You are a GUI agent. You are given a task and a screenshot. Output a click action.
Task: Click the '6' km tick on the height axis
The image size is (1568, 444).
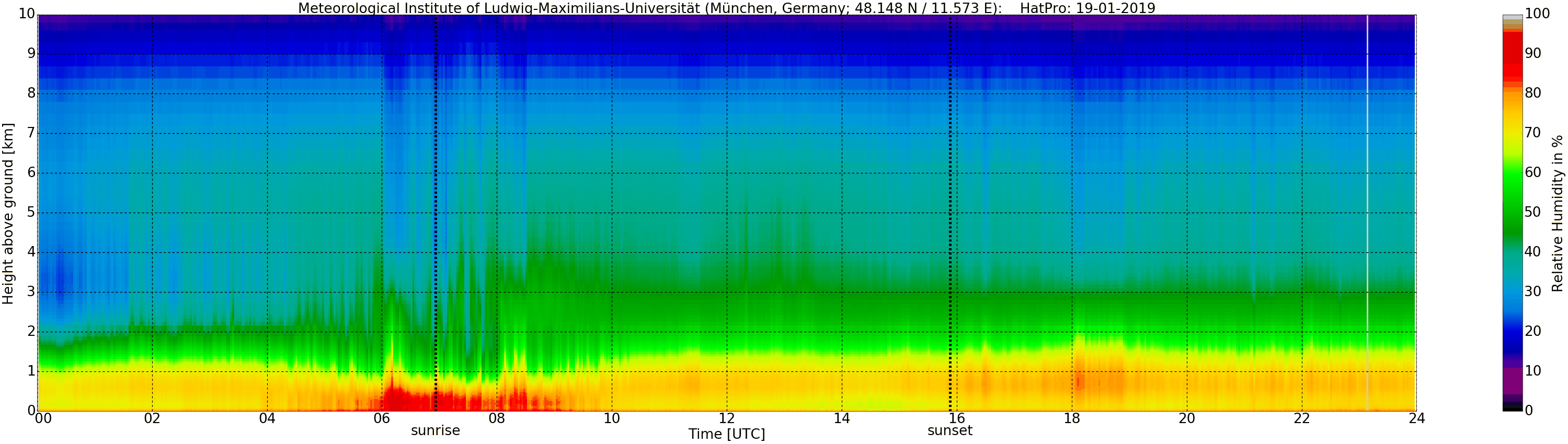[x=32, y=173]
